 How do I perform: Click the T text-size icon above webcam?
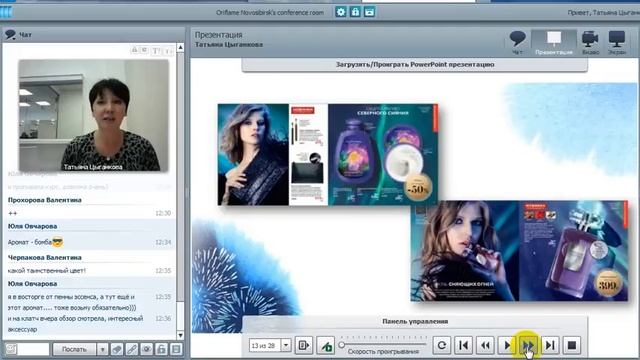click(x=156, y=51)
